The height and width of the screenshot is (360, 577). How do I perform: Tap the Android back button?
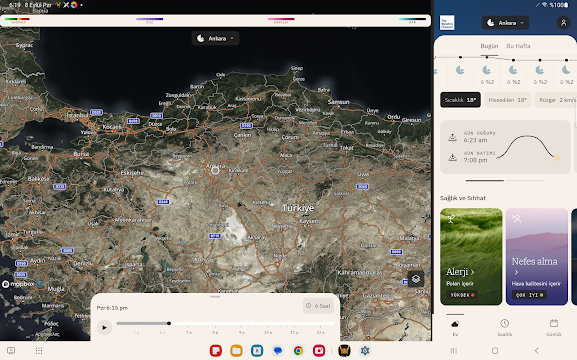pyautogui.click(x=537, y=351)
